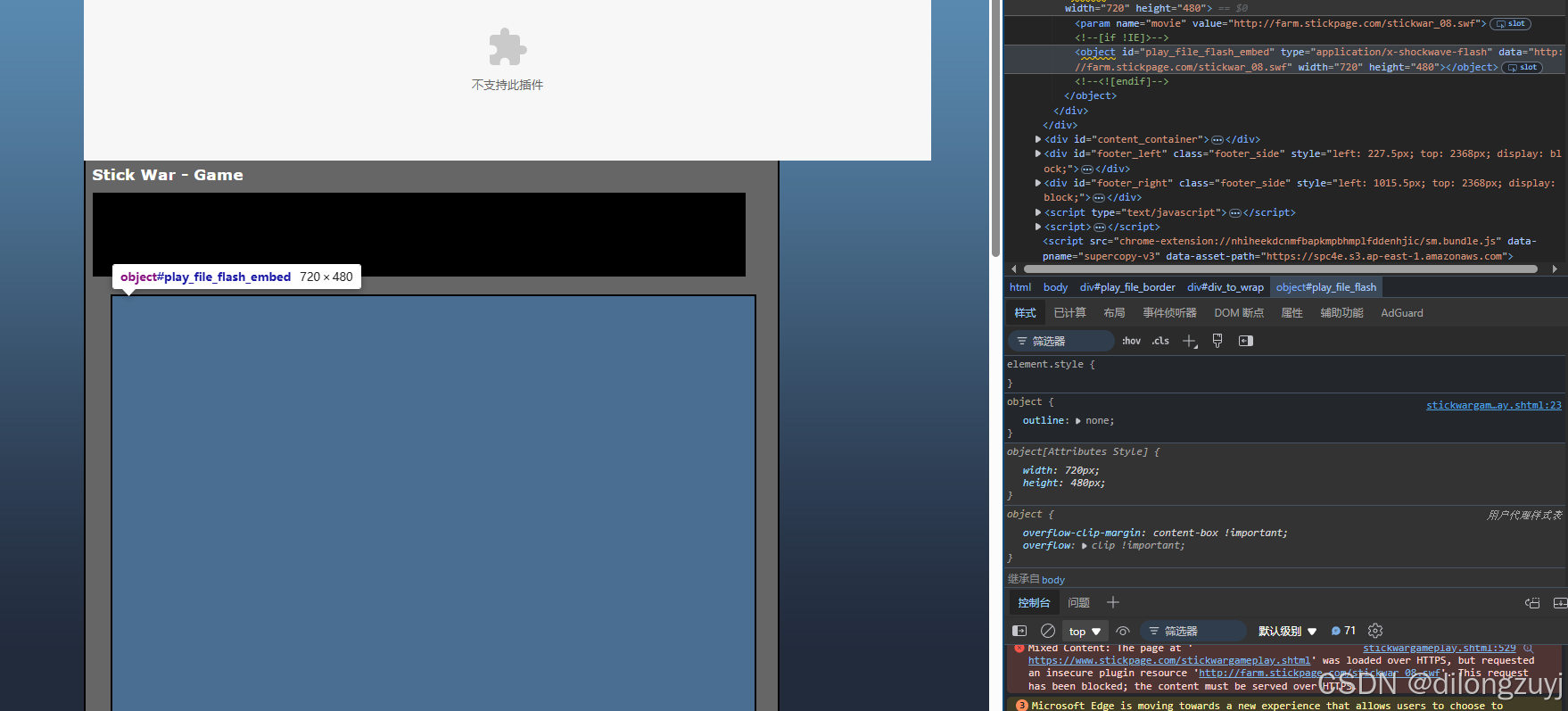Open the 事件侦听器 event listeners tab
1568x711 pixels.
coord(1169,313)
